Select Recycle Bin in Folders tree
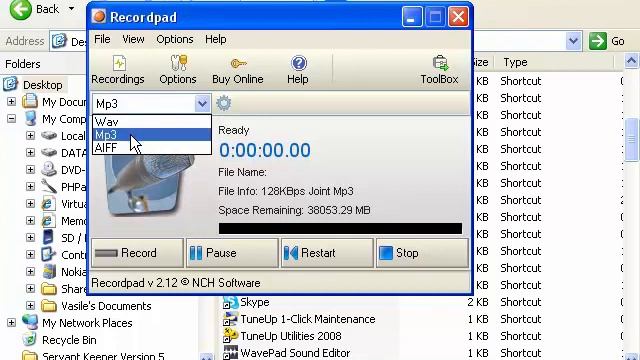This screenshot has width=640, height=360. coord(69,340)
